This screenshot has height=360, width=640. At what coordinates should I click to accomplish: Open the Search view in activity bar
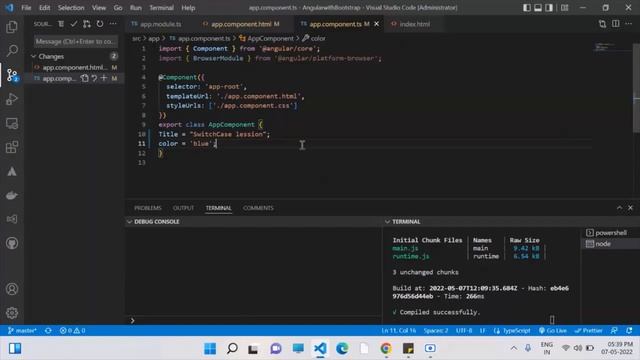(x=12, y=51)
